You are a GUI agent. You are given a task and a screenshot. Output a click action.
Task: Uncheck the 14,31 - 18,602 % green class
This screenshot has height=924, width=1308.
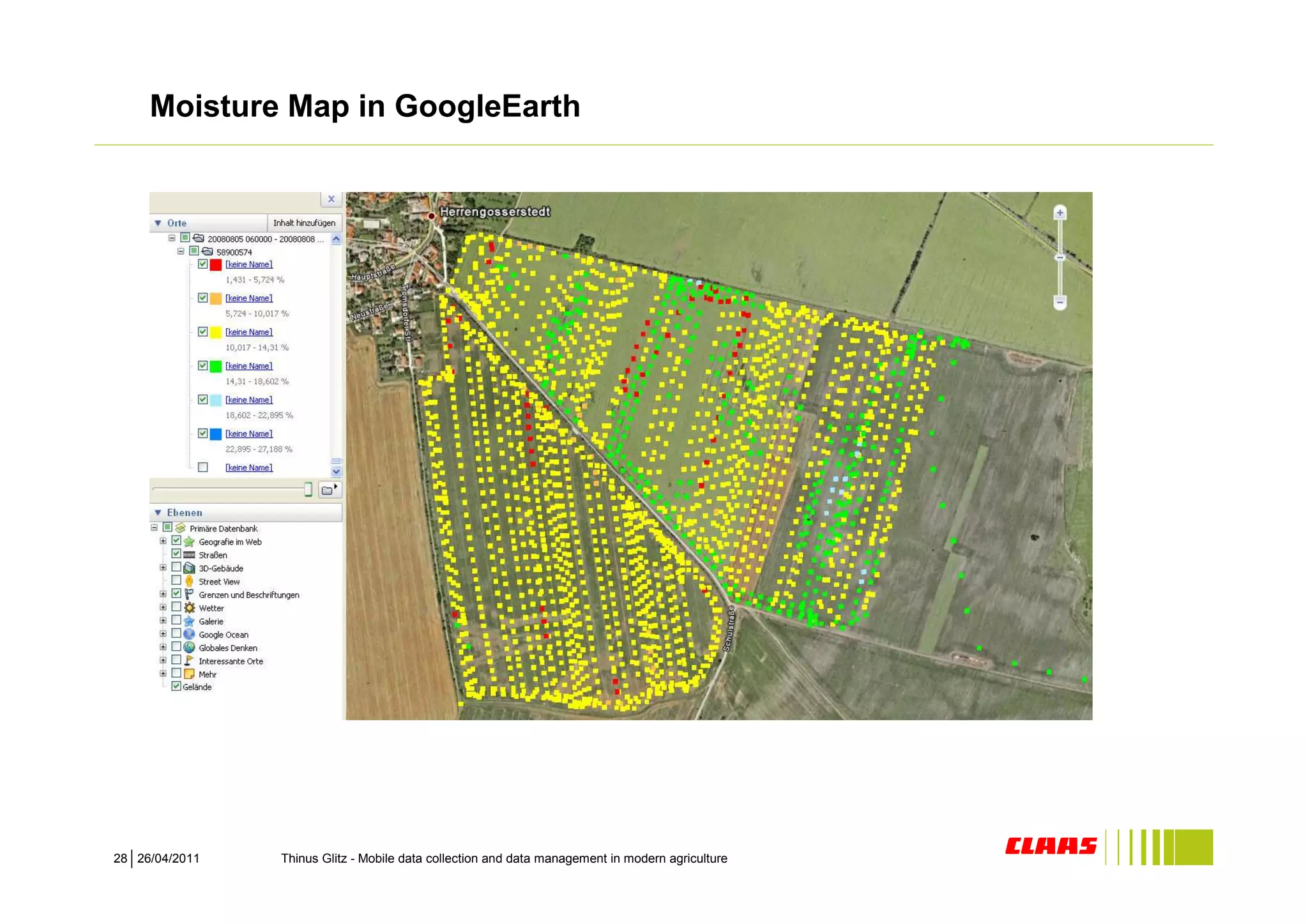click(202, 365)
